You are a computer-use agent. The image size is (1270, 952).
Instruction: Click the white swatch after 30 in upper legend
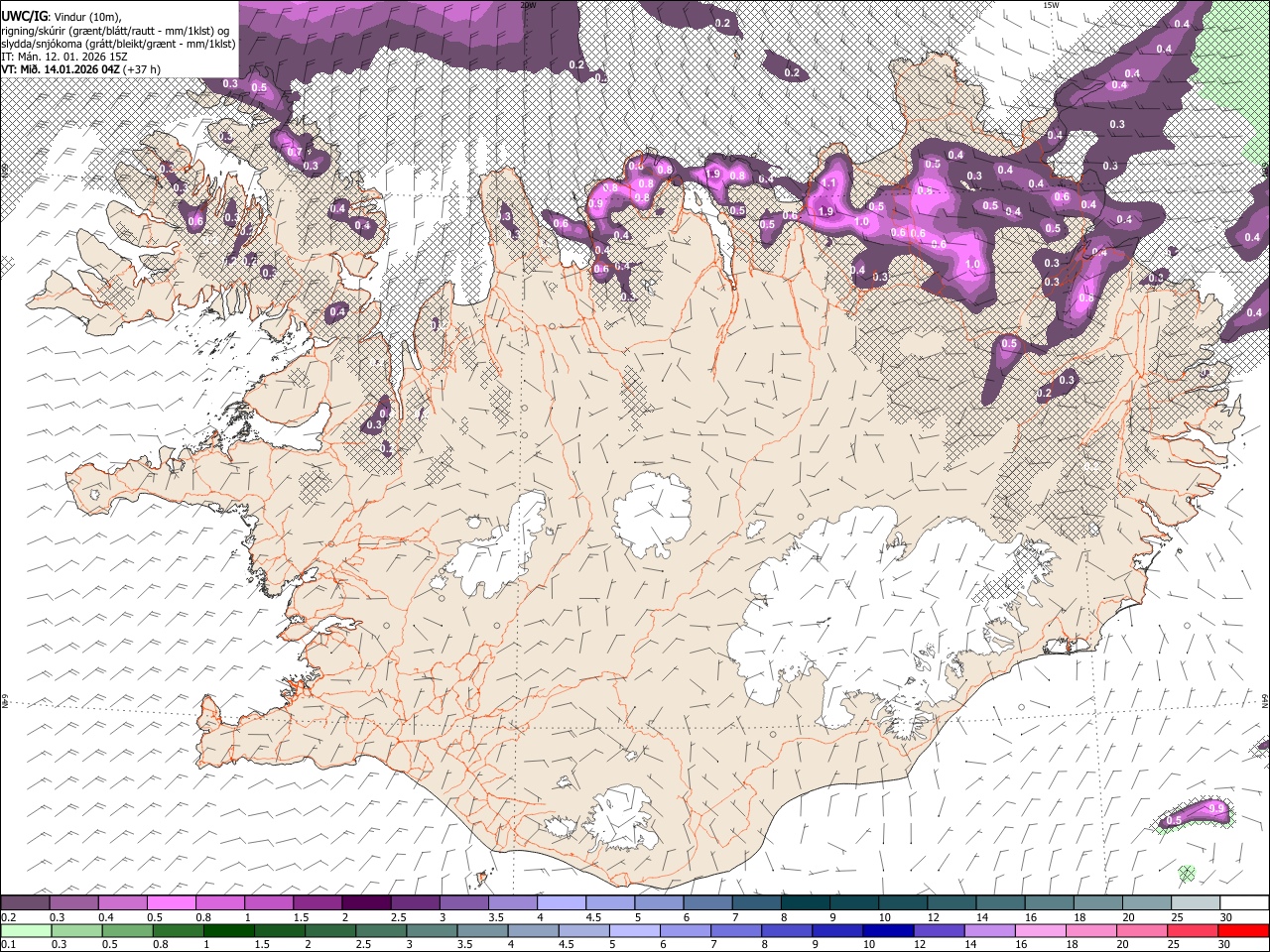tap(1245, 903)
